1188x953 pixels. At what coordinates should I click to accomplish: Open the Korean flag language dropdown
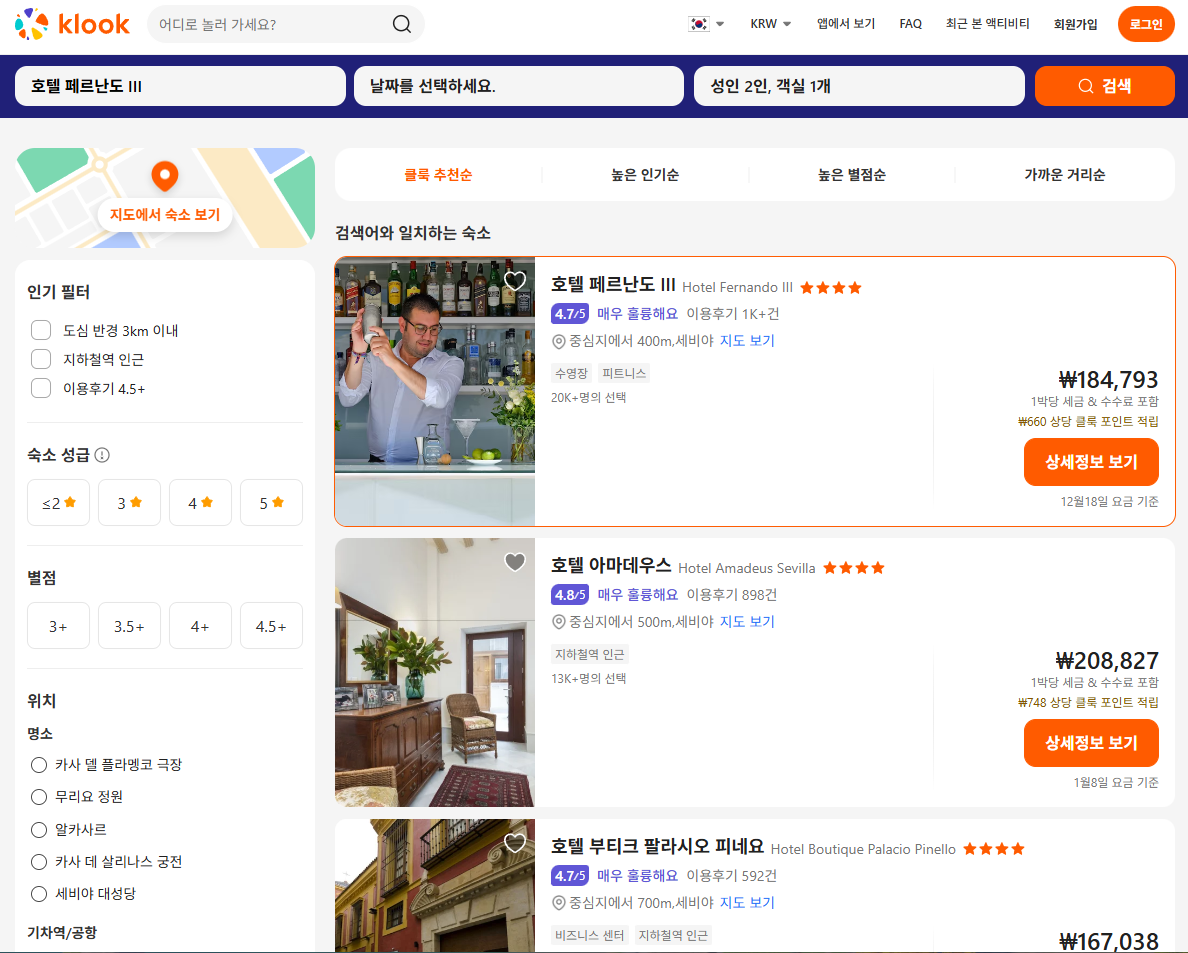[706, 24]
